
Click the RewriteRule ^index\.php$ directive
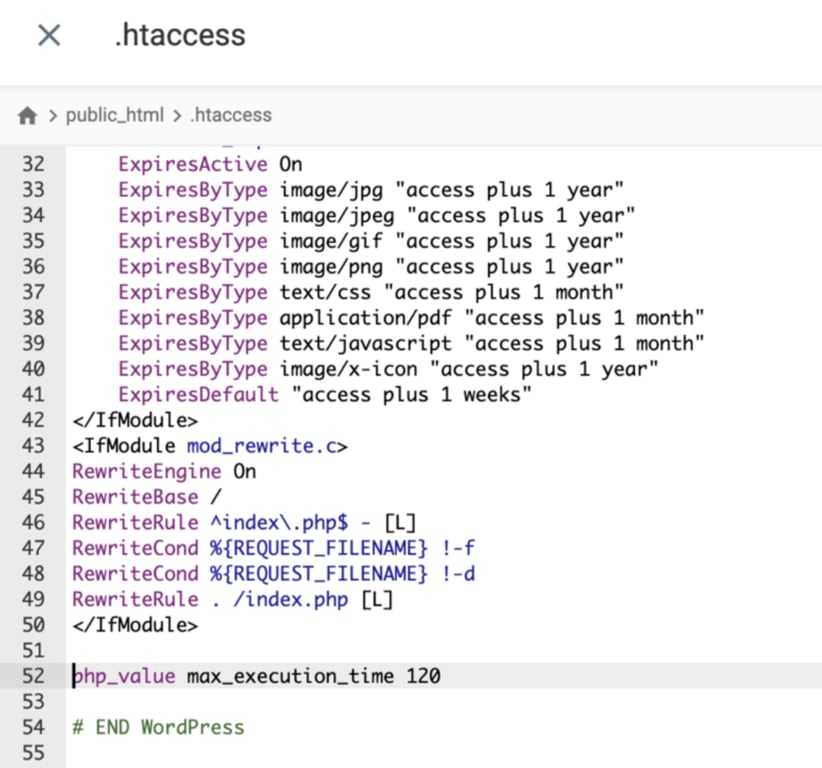point(240,522)
